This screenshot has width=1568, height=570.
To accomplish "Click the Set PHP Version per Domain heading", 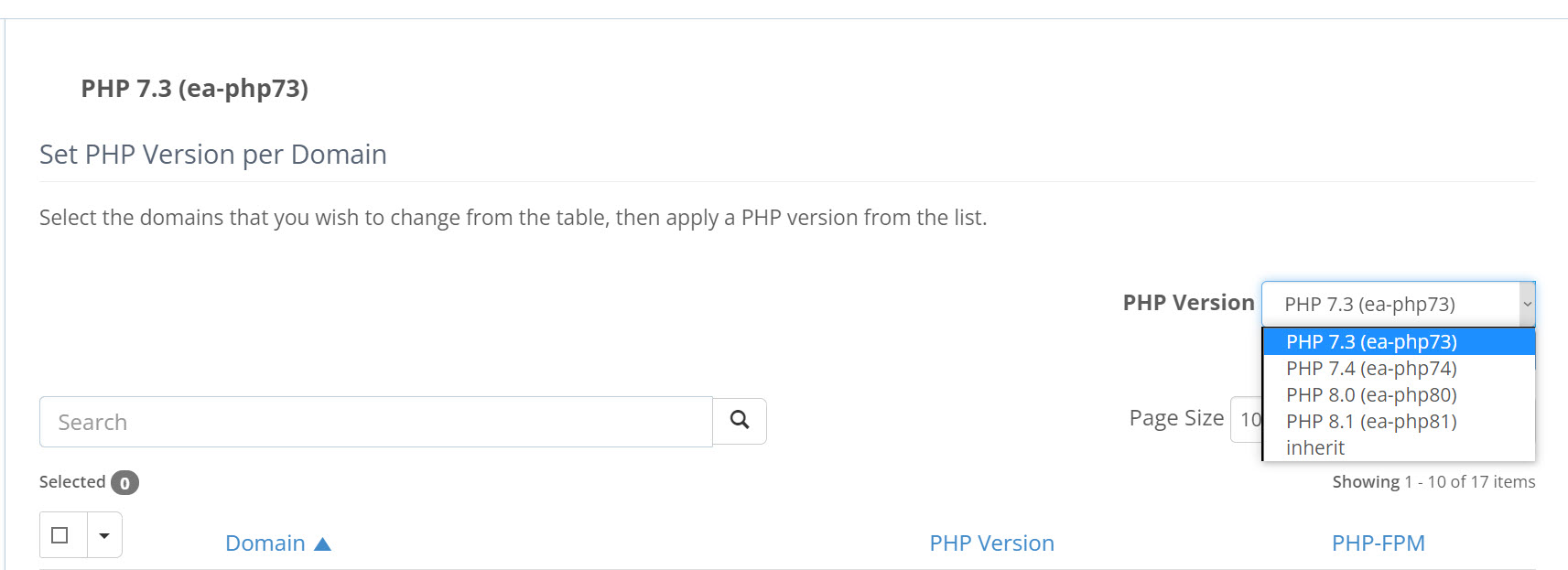I will pyautogui.click(x=212, y=154).
